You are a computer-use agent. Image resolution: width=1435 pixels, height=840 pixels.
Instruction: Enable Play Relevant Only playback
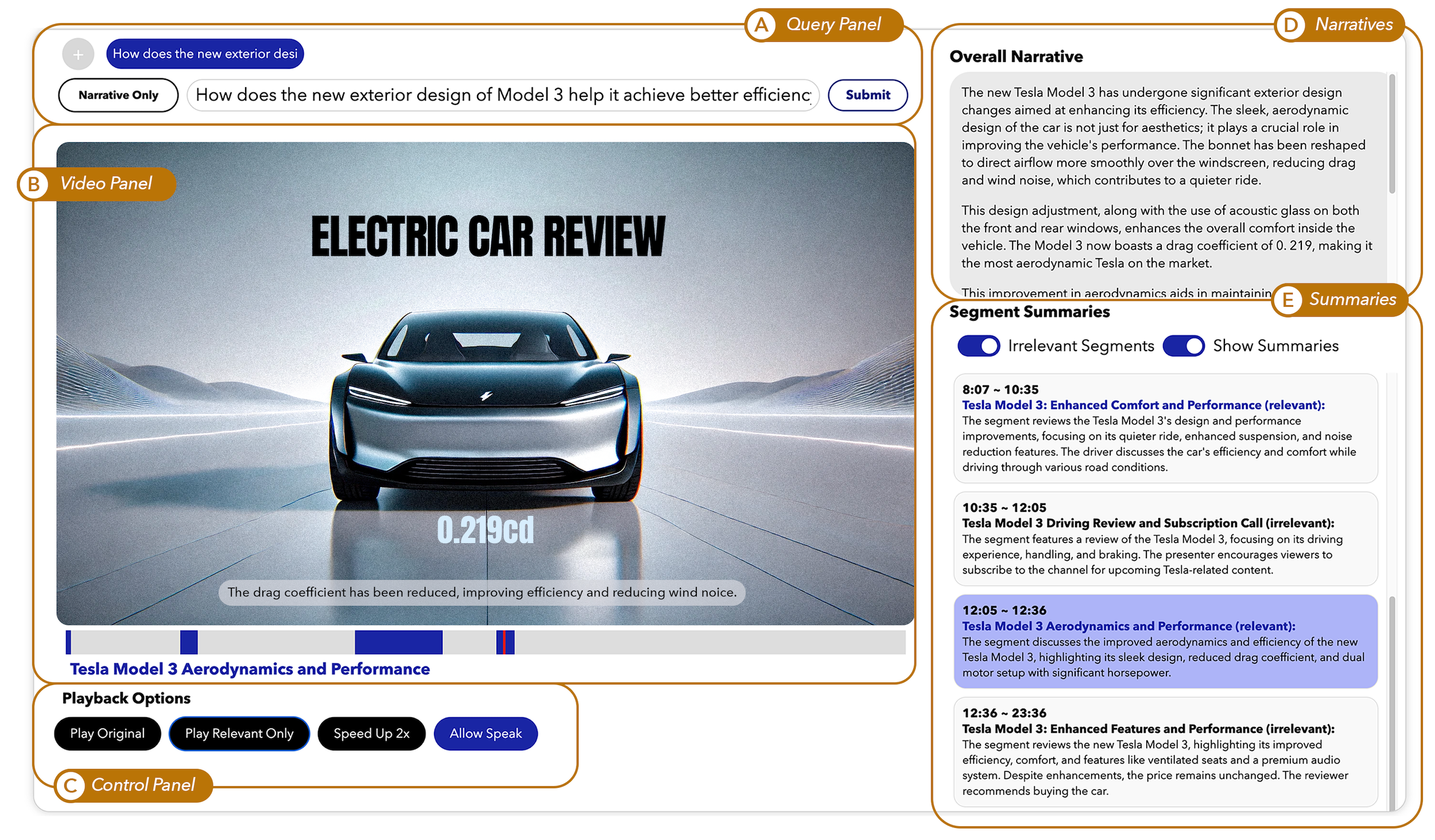coord(239,733)
